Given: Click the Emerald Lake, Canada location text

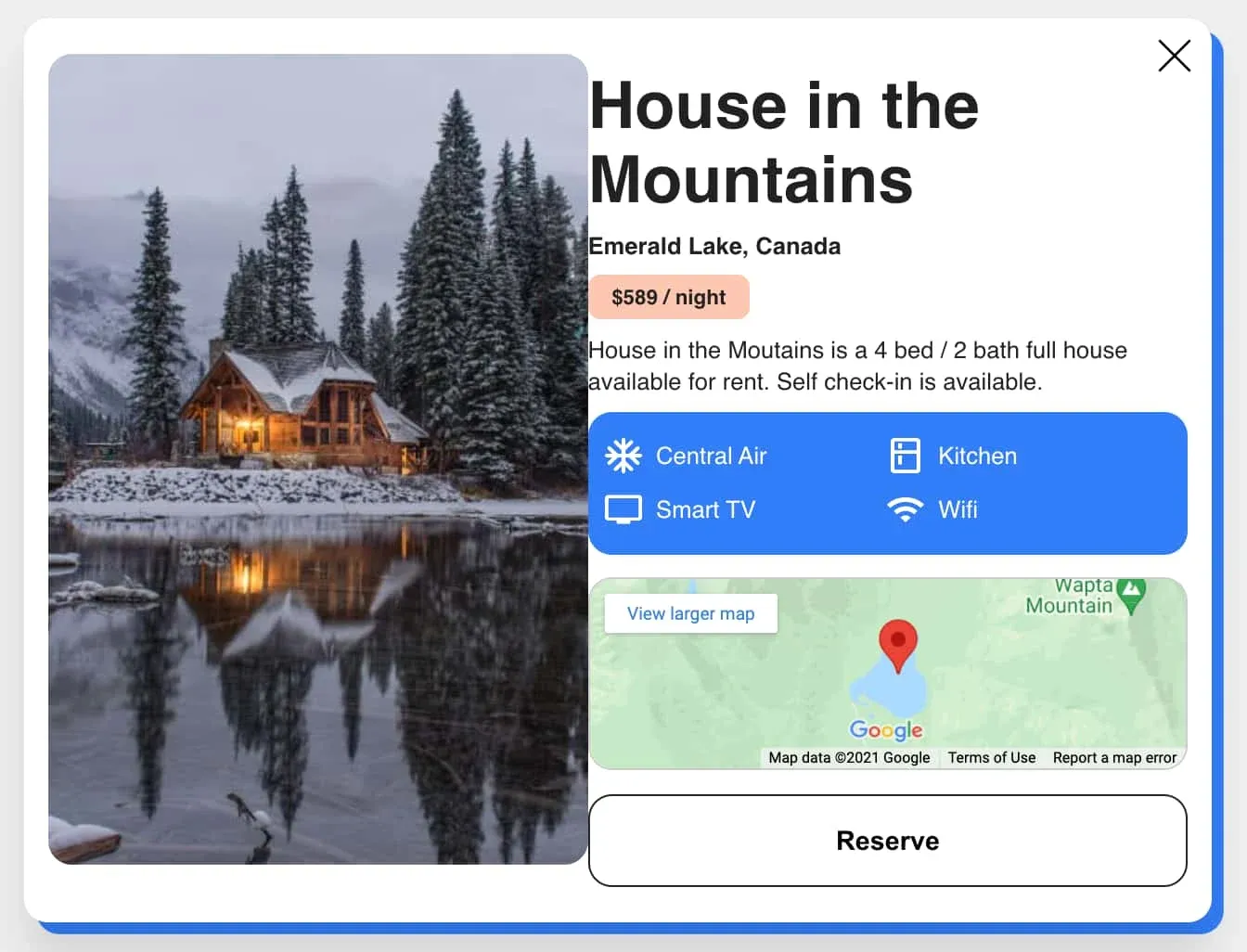Looking at the screenshot, I should (714, 246).
